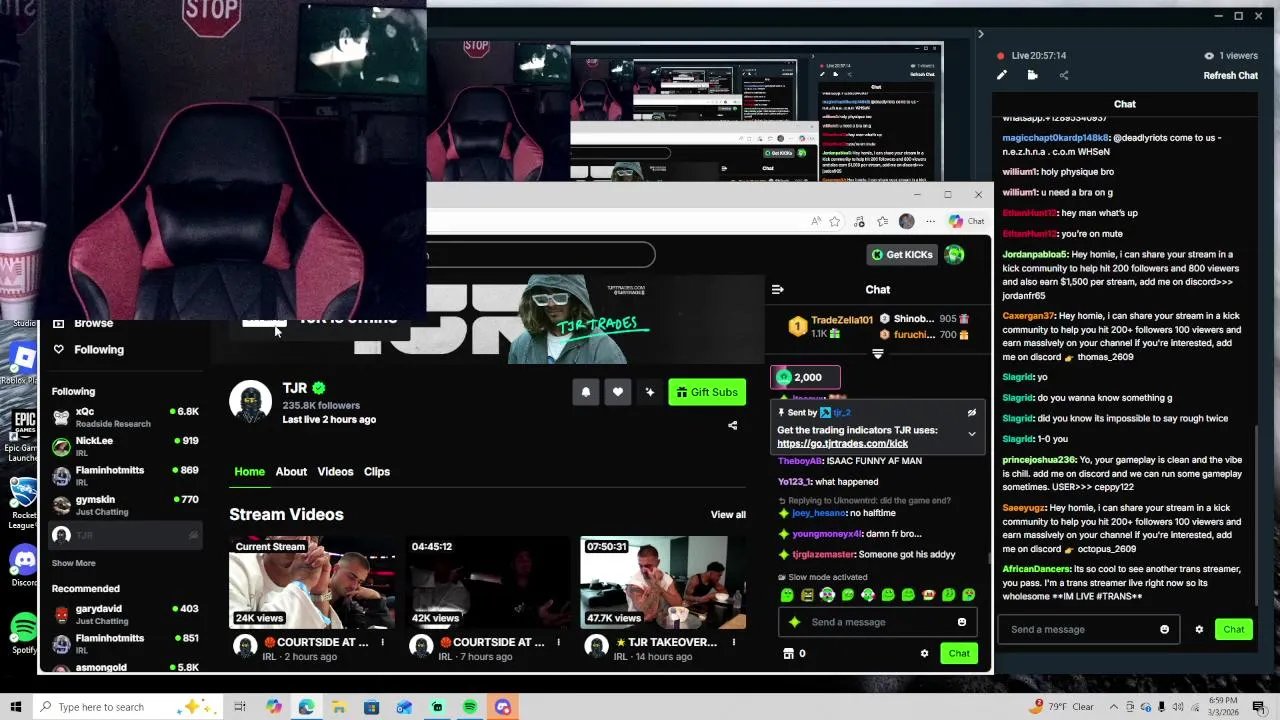Open the Kick profile avatar menu

tap(955, 254)
